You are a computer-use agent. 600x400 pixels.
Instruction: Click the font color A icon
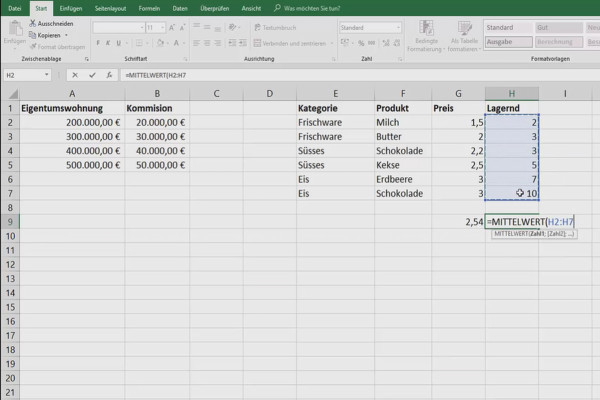[176, 43]
